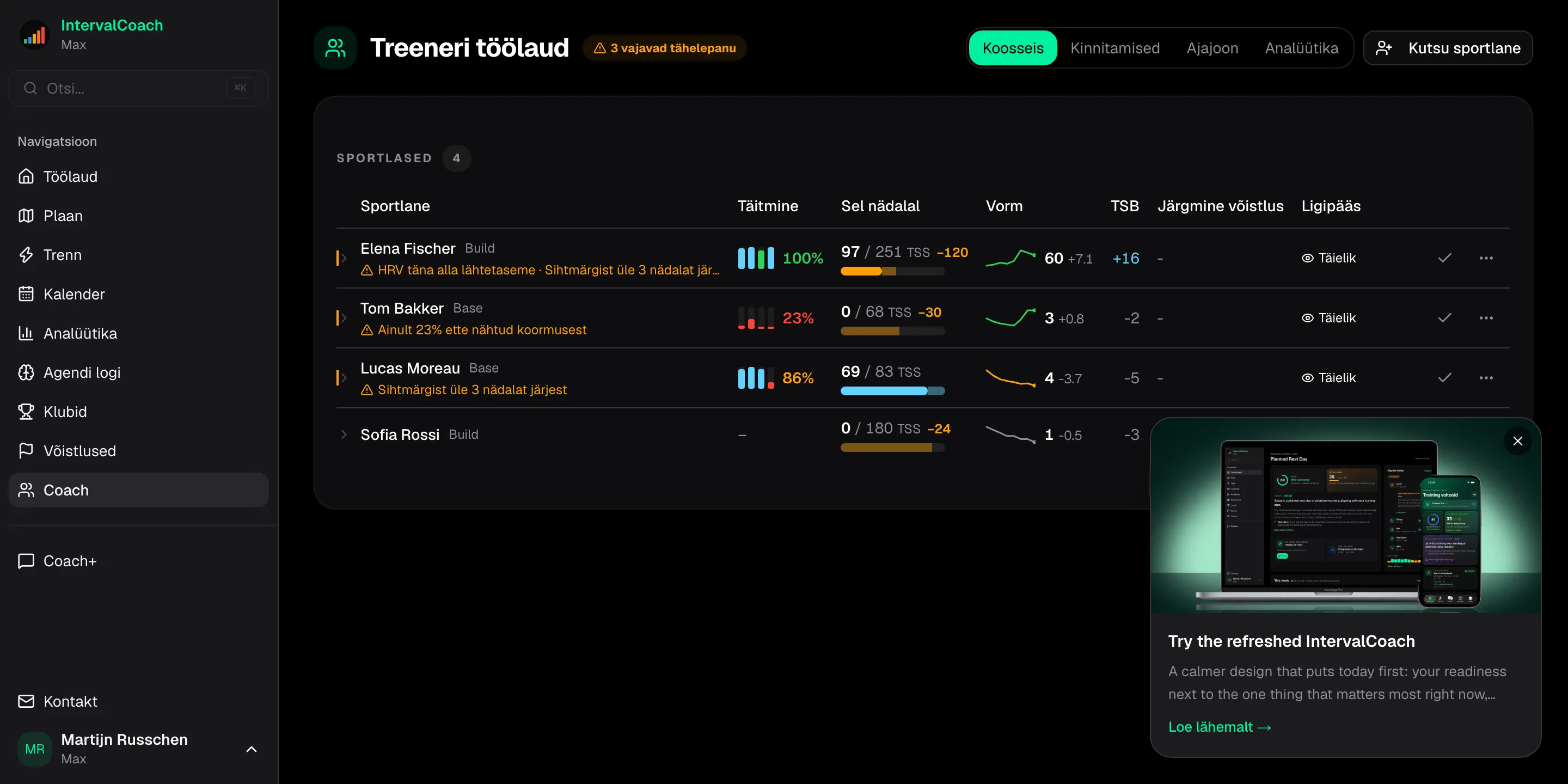1568x784 pixels.
Task: Expand Lucas Moreau row chevron
Action: pyautogui.click(x=344, y=378)
